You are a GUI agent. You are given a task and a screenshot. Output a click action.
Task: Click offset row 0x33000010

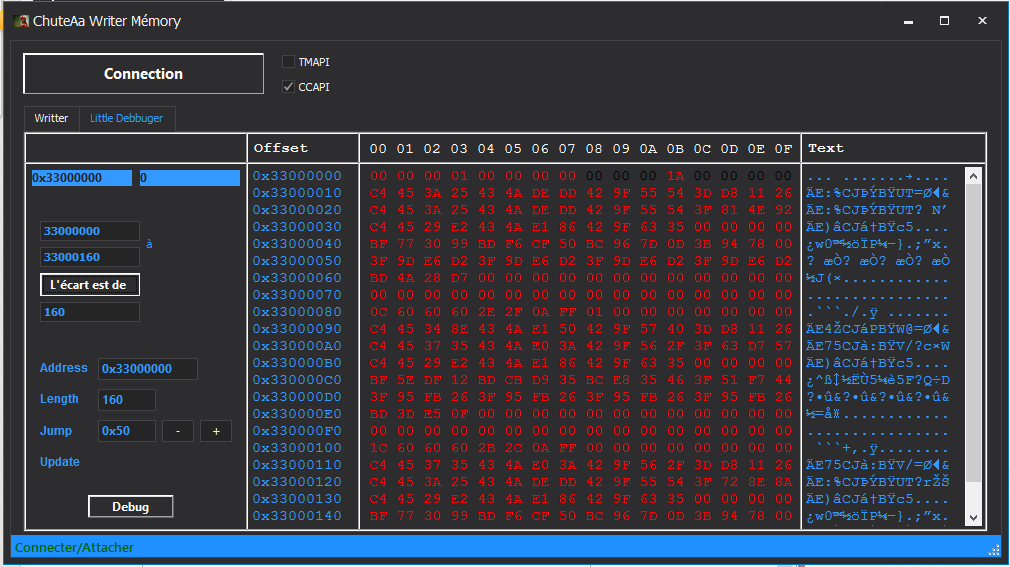(297, 193)
